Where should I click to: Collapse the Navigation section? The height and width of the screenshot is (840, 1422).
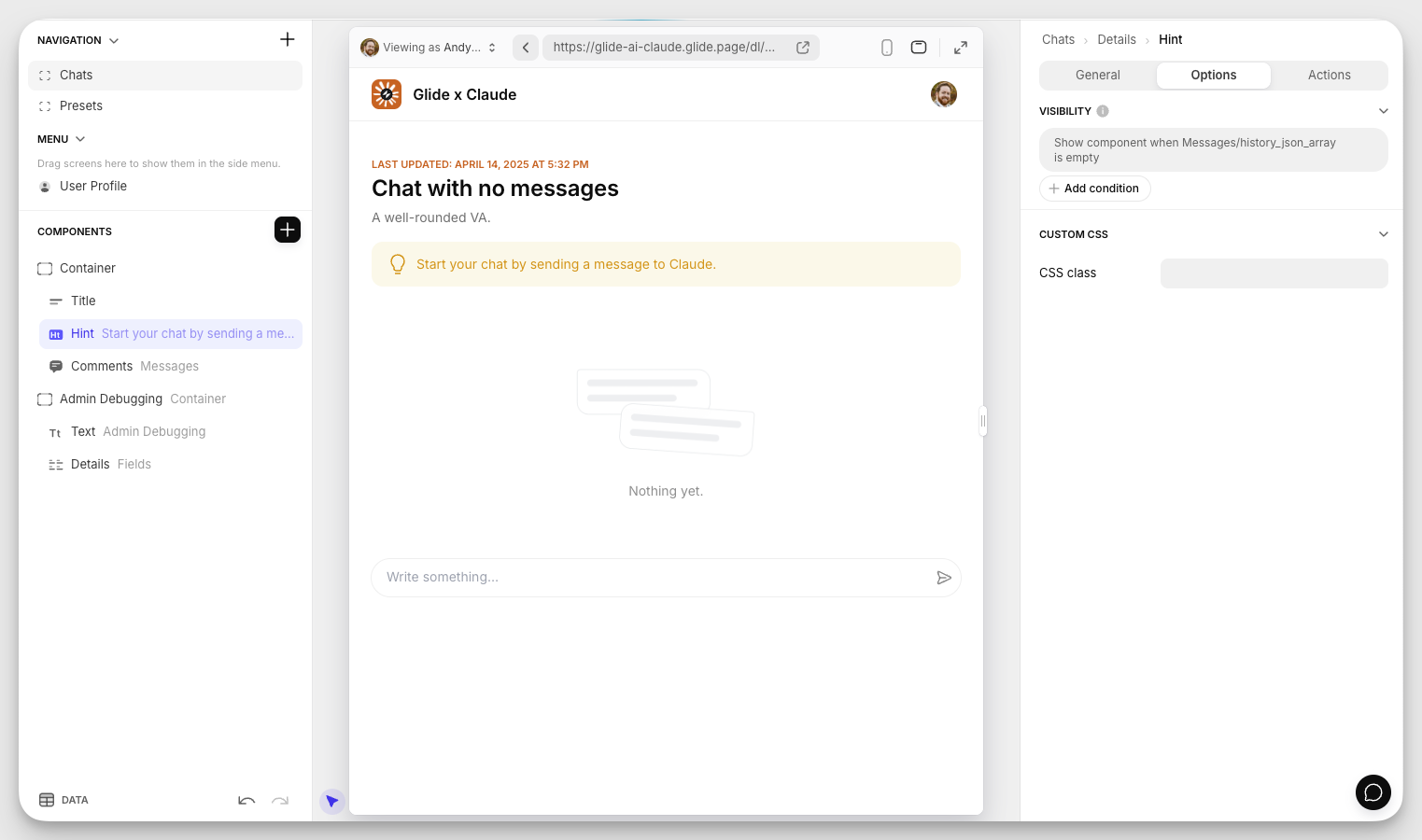click(x=114, y=41)
